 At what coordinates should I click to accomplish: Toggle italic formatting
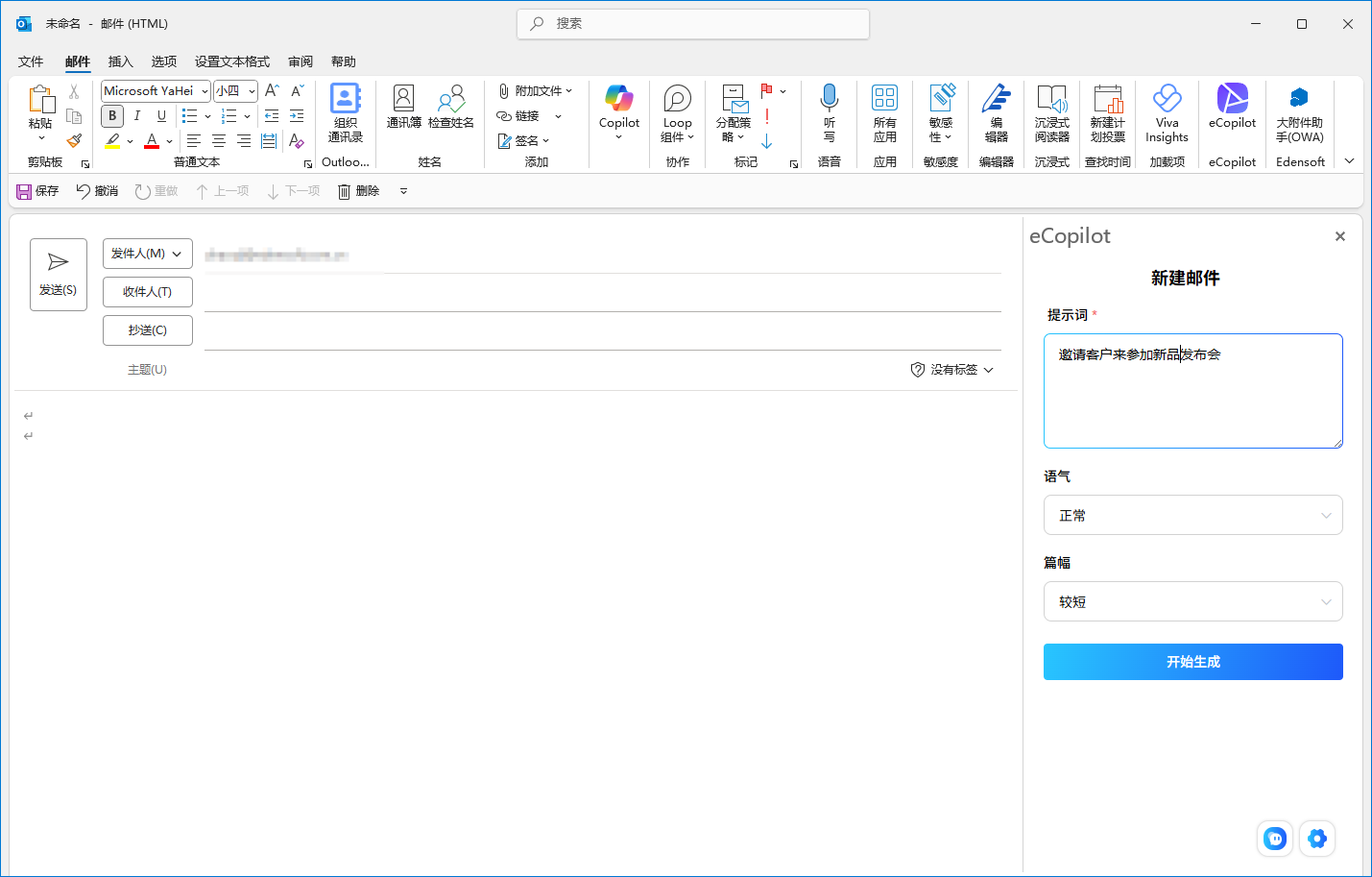tap(136, 115)
